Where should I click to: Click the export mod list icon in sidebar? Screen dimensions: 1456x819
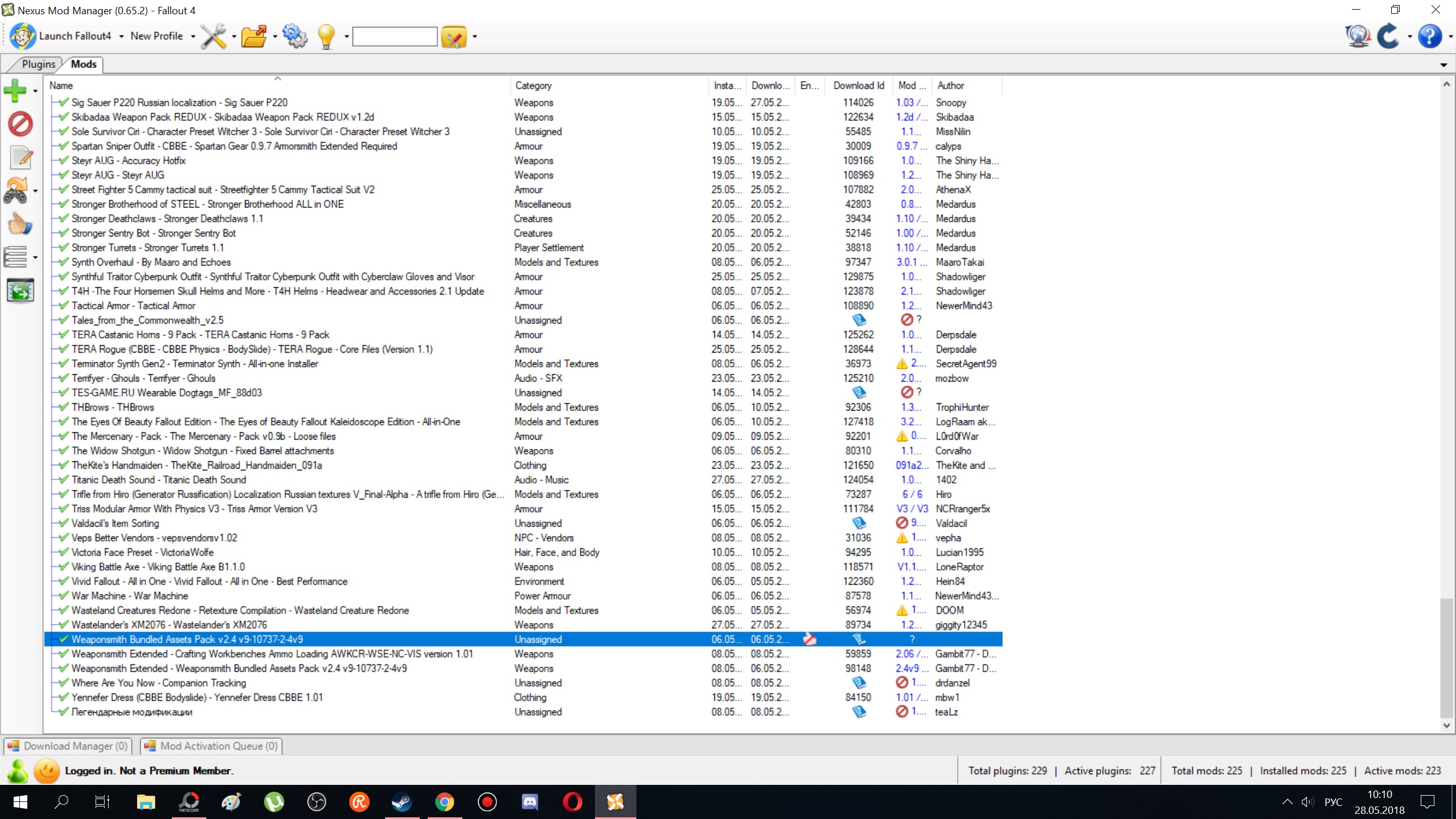(x=20, y=291)
